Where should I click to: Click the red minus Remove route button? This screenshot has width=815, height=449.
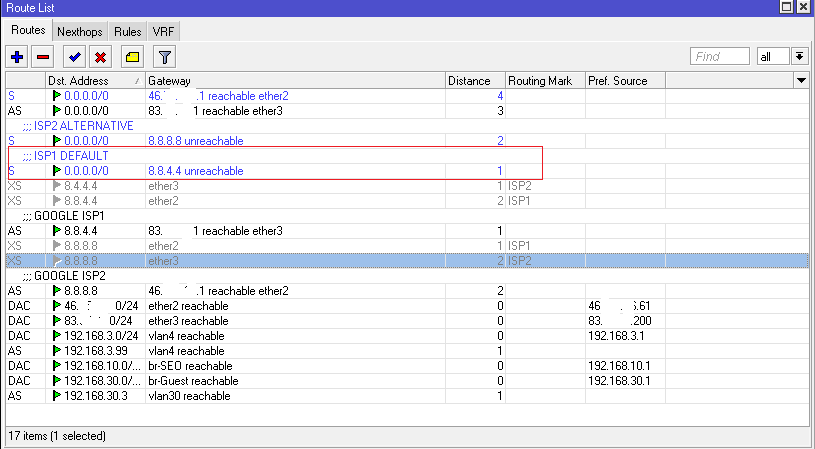tap(42, 57)
